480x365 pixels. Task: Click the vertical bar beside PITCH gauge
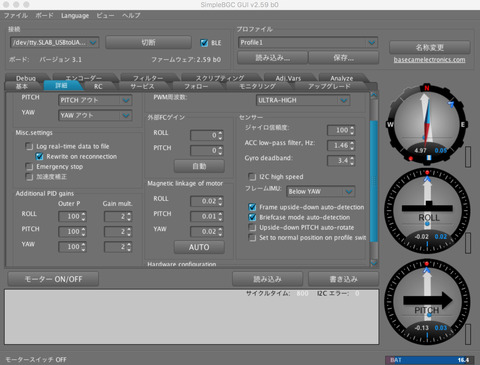(x=468, y=334)
